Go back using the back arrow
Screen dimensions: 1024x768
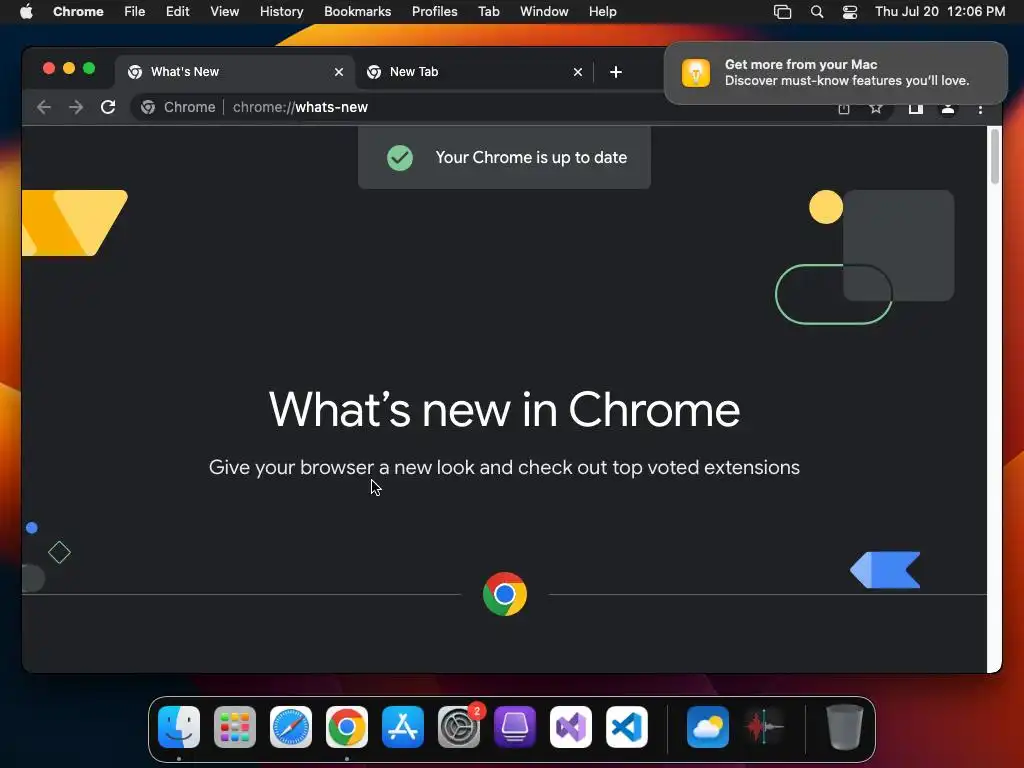click(44, 107)
